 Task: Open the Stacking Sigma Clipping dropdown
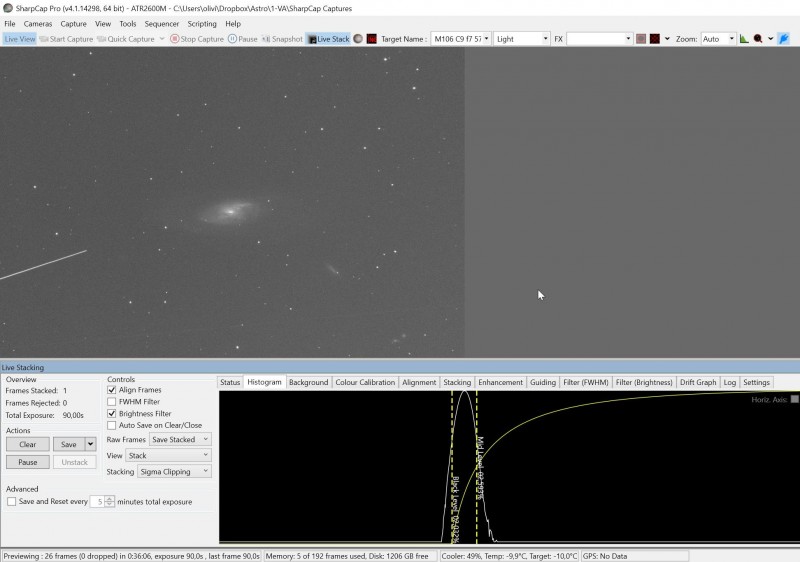174,472
